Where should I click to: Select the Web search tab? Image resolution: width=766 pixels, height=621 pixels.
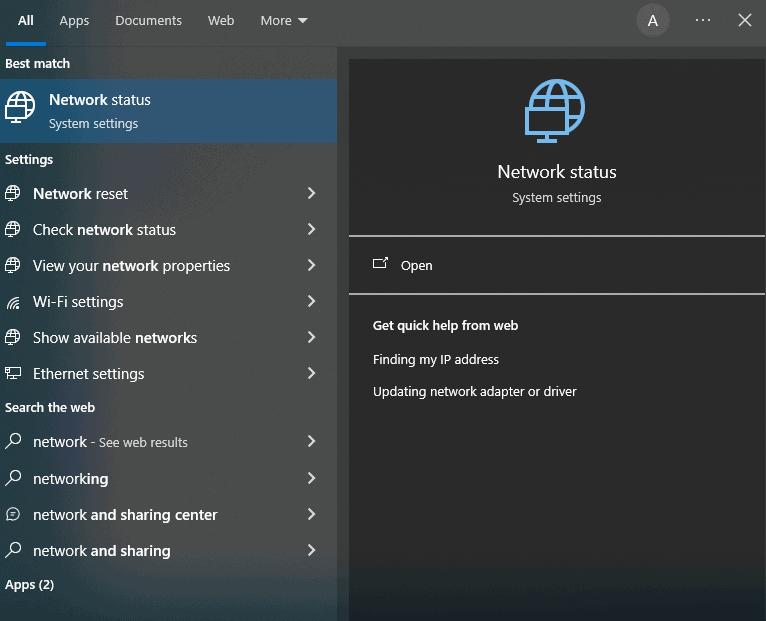pos(221,21)
